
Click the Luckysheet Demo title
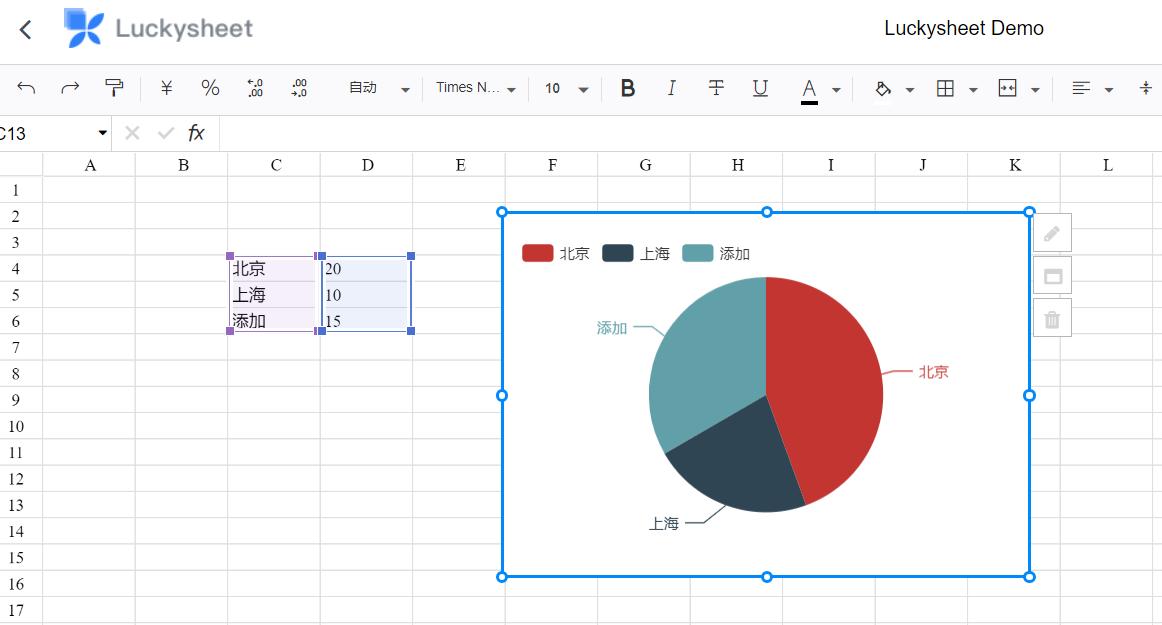click(x=963, y=28)
